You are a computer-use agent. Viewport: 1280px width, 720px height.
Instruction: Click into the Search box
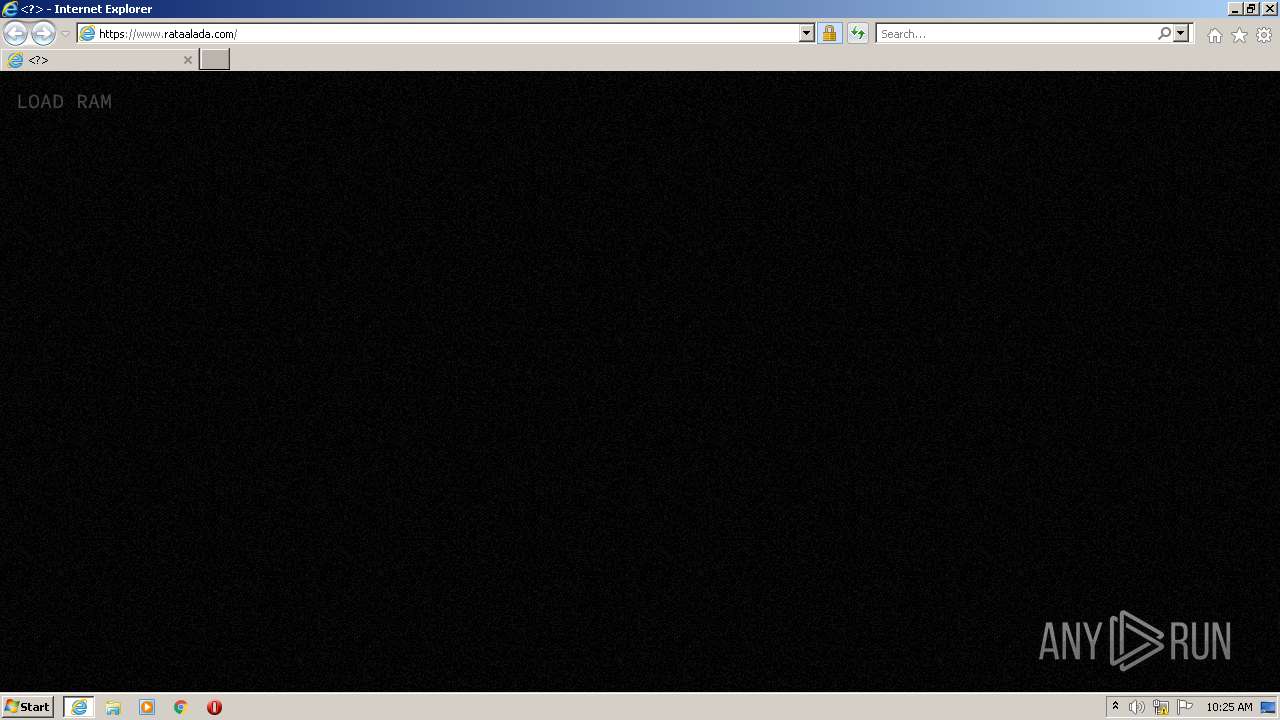pyautogui.click(x=1015, y=33)
